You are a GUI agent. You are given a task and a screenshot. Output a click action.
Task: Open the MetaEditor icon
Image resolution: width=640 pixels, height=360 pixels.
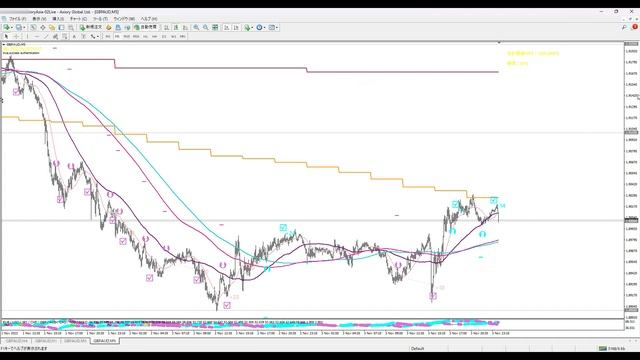[x=109, y=27]
